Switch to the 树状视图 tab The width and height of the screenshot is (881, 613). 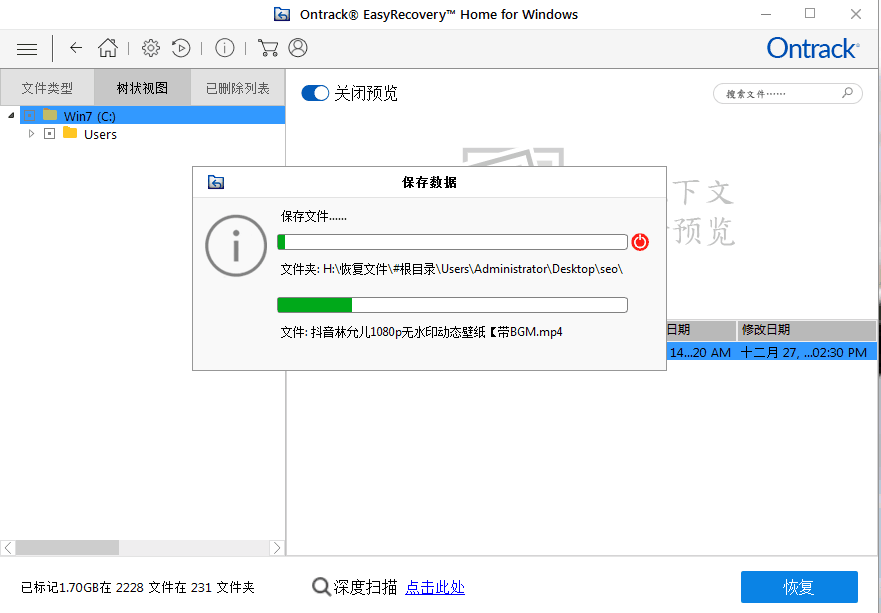click(142, 88)
